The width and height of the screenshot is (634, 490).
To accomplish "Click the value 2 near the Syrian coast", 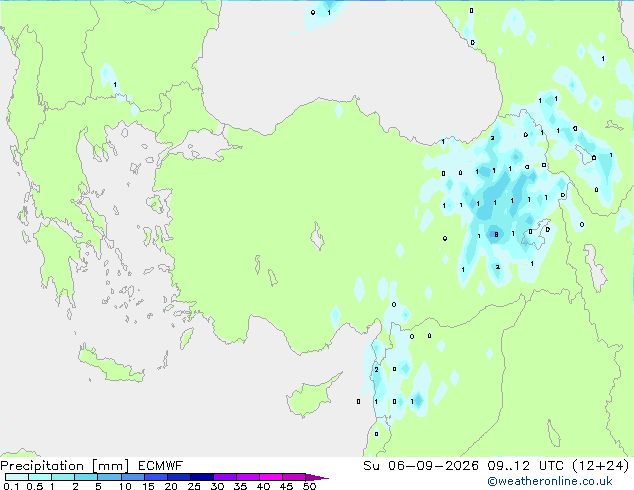I will coord(376,370).
